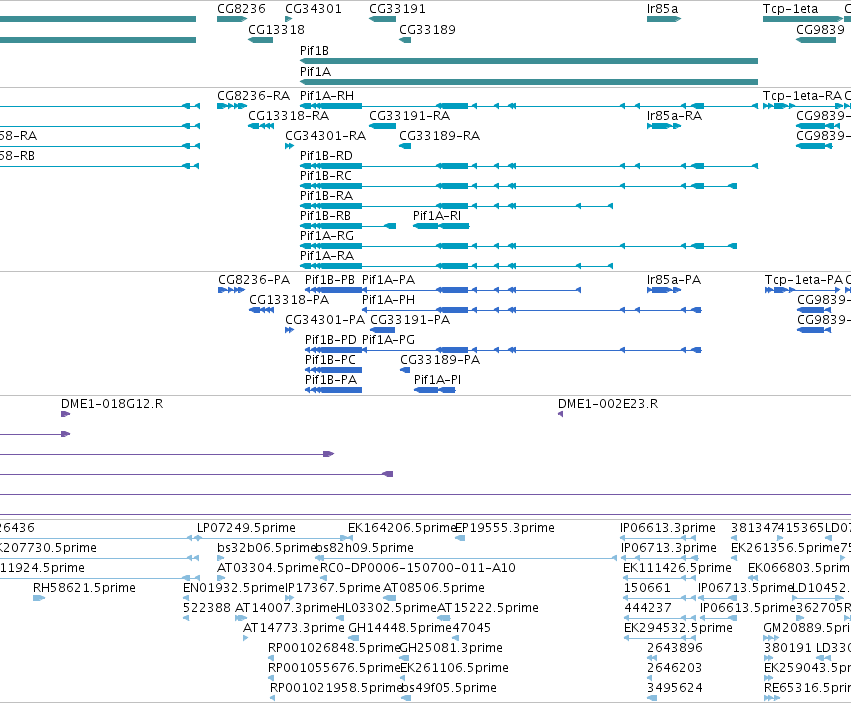Select the EK164206.5prime EST label
This screenshot has height=703, width=851.
pos(402,528)
